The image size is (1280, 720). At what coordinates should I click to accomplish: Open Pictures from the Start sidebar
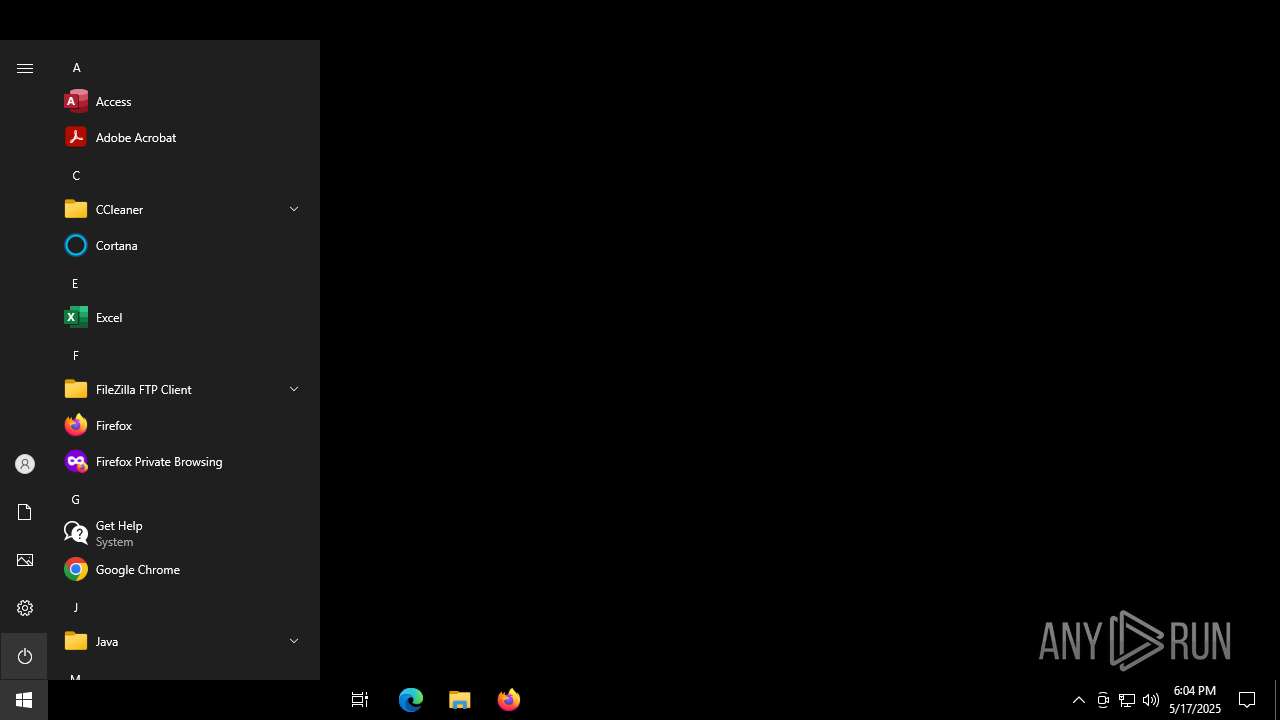tap(25, 560)
